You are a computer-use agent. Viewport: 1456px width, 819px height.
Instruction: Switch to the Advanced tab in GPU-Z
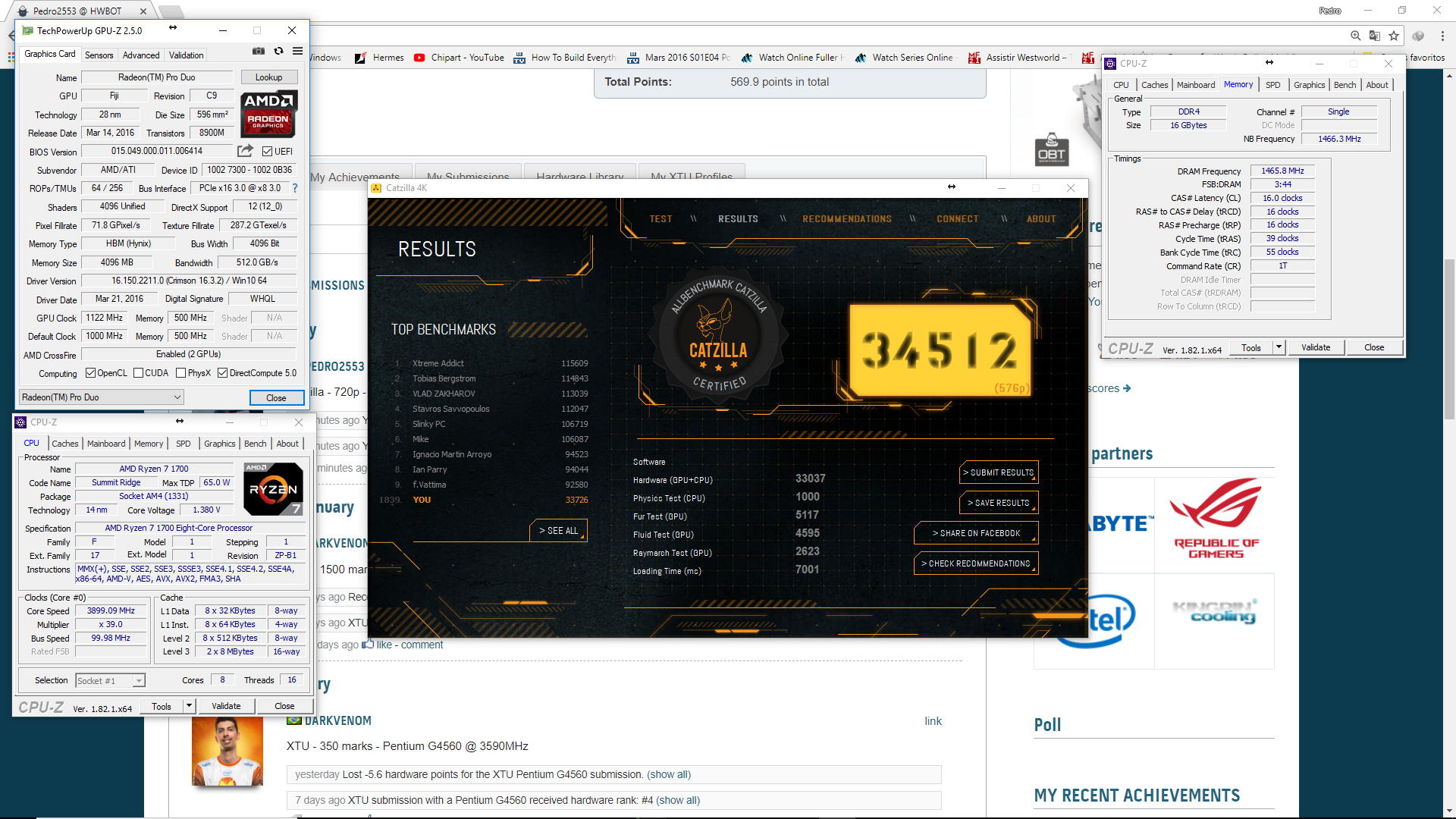[x=141, y=55]
